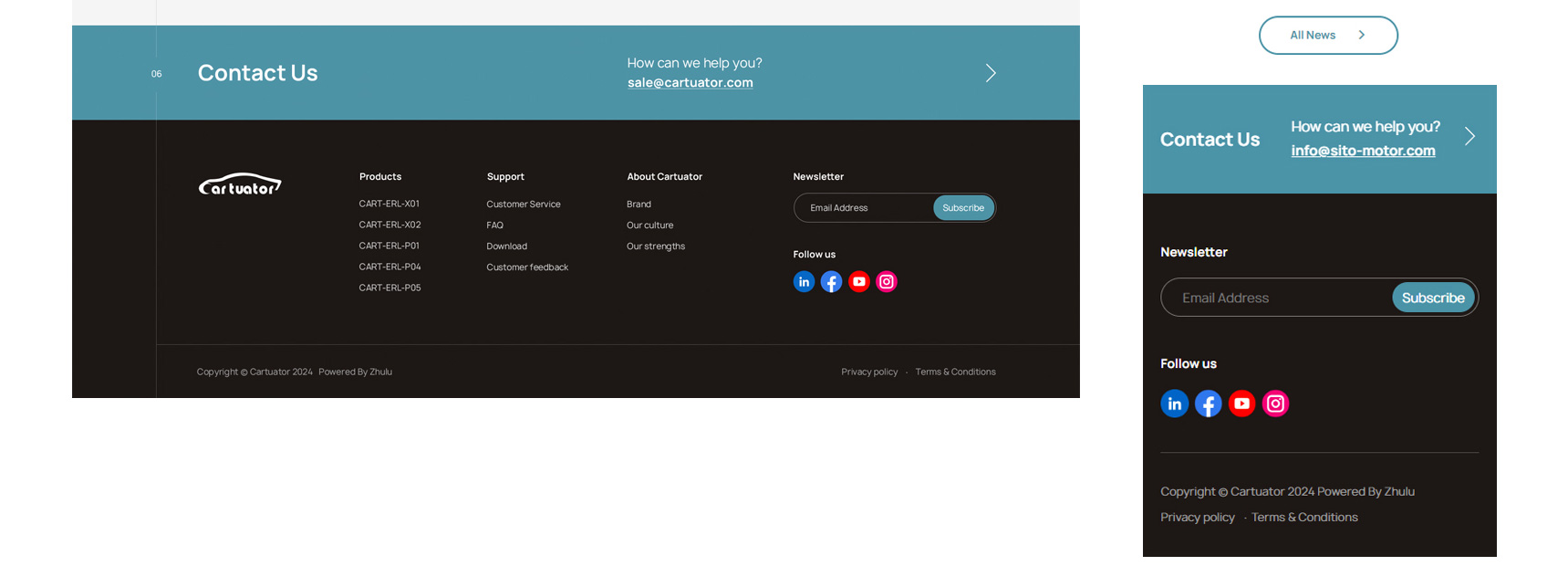Click the Support footer heading
Screen dimensions: 1568x566
point(505,177)
